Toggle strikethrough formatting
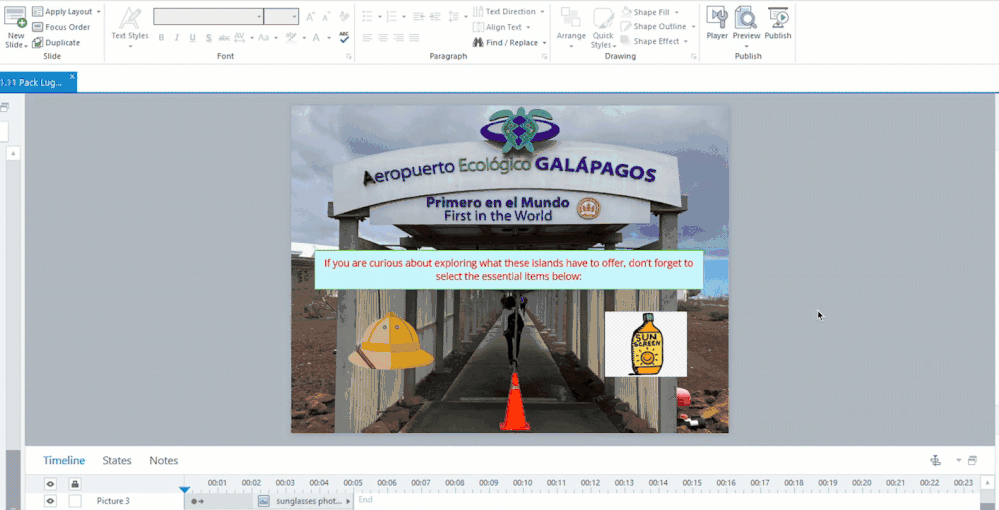 [224, 38]
